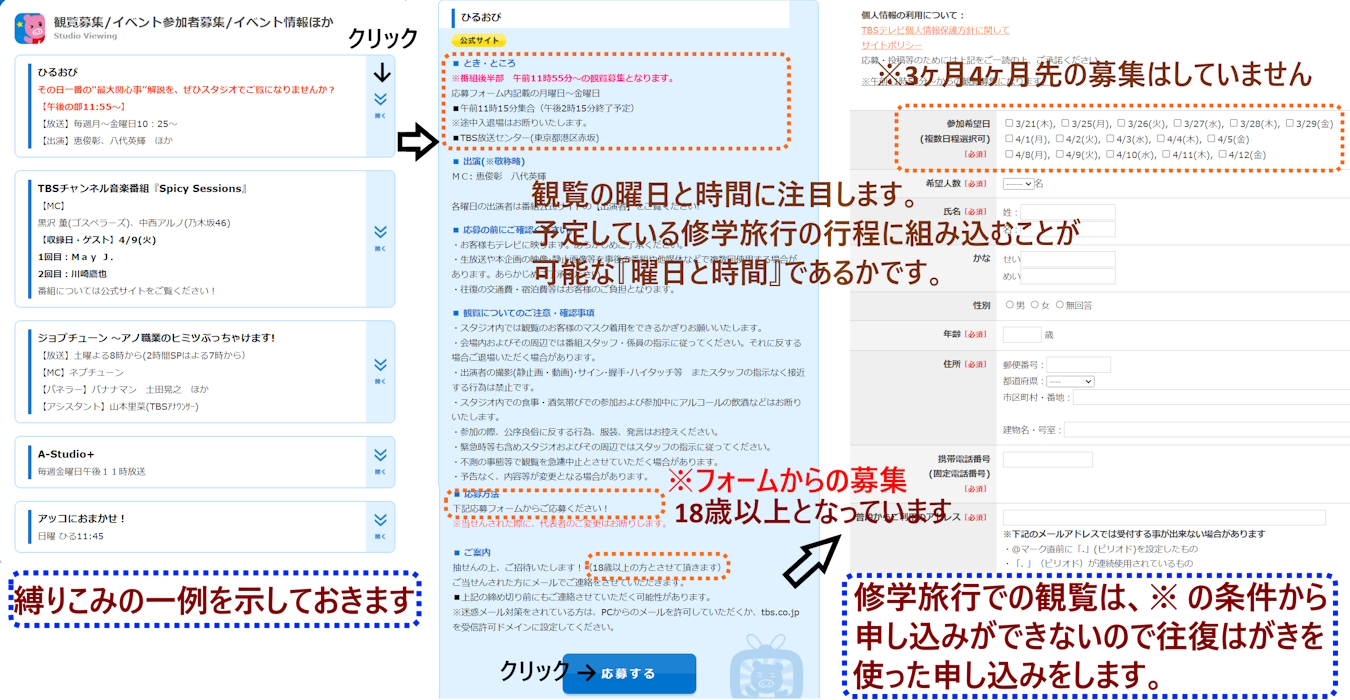Click the 姓 last name input field
This screenshot has height=700, width=1350.
1068,211
